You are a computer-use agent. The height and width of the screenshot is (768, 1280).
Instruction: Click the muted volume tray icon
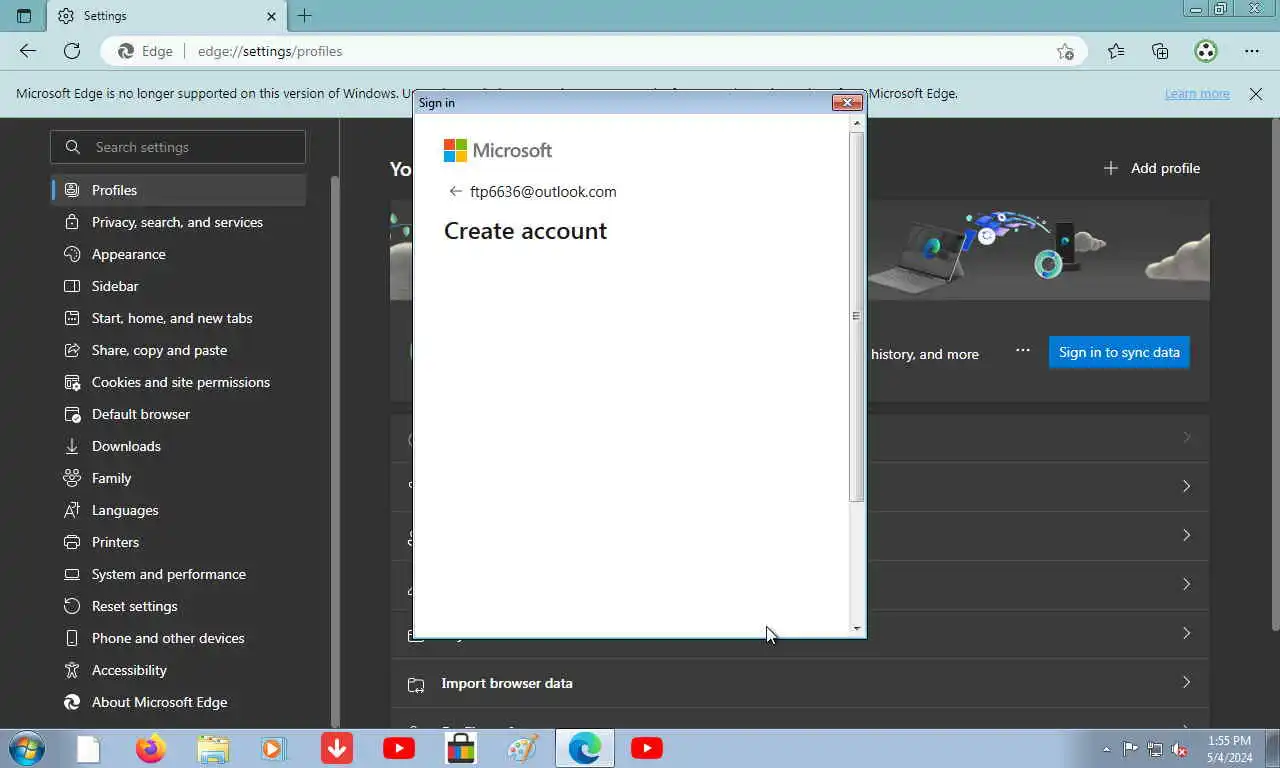[1179, 749]
